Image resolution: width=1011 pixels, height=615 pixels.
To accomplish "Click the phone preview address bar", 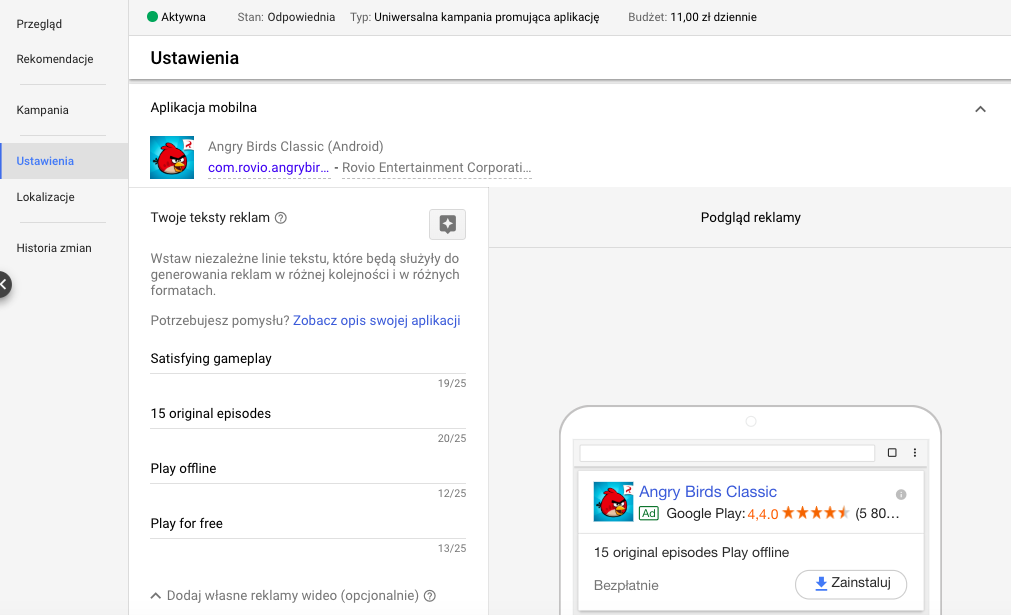I will click(x=727, y=453).
